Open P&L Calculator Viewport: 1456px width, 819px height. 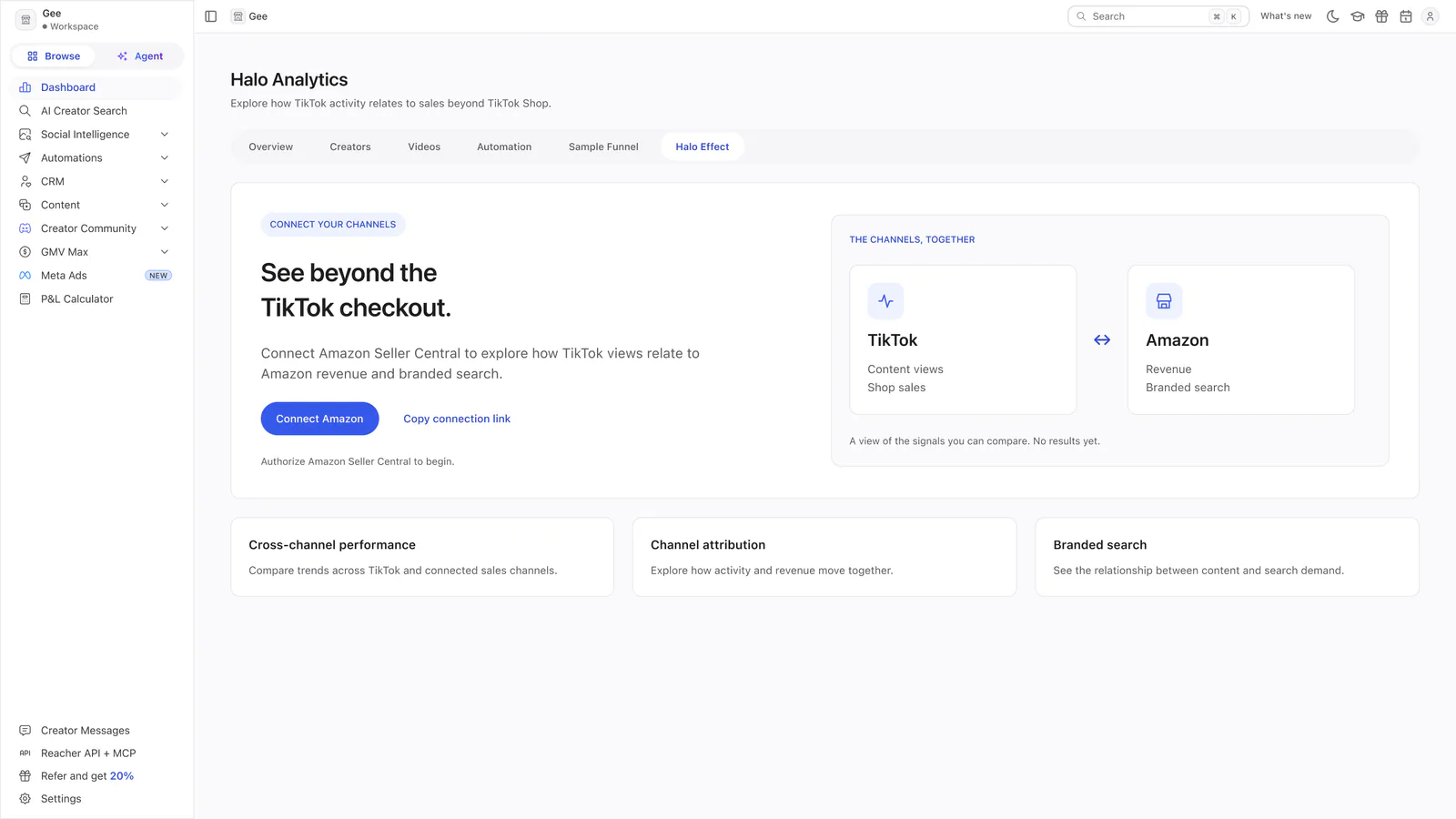tap(96, 299)
